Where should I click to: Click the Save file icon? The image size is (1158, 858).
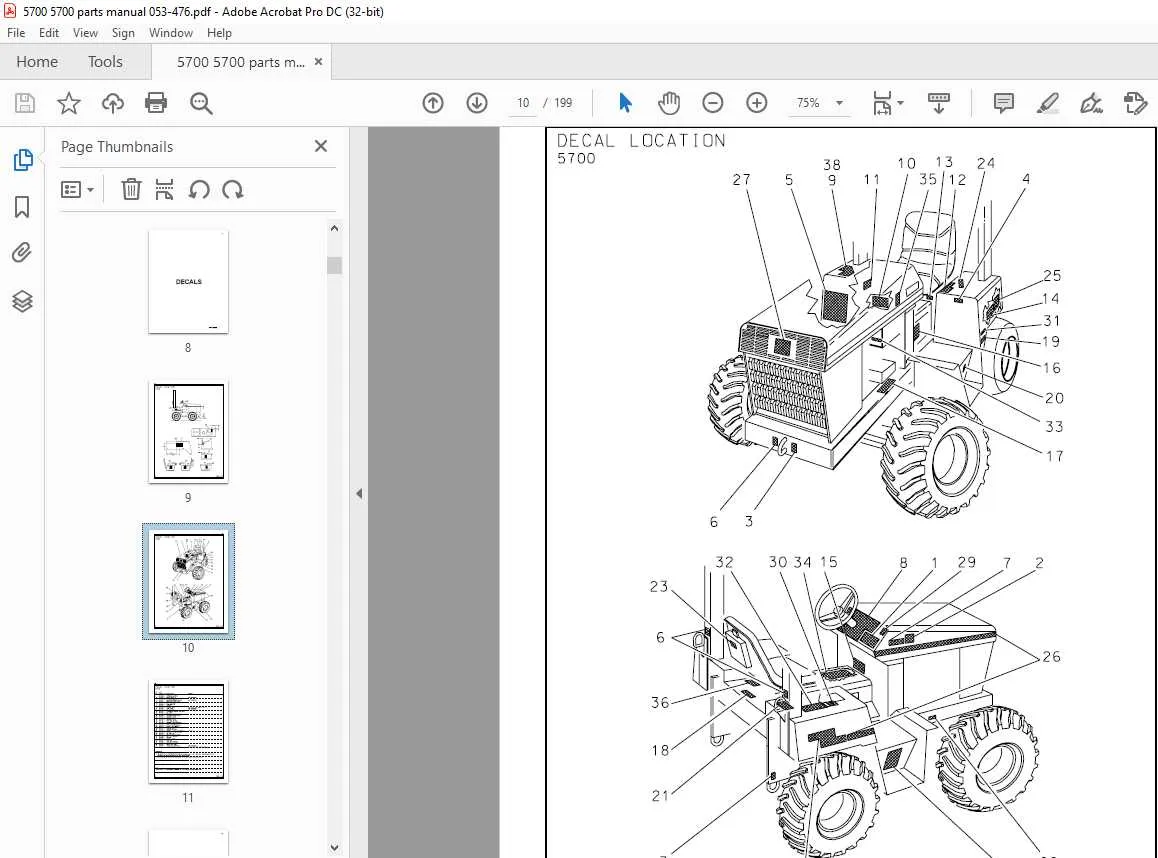25,103
